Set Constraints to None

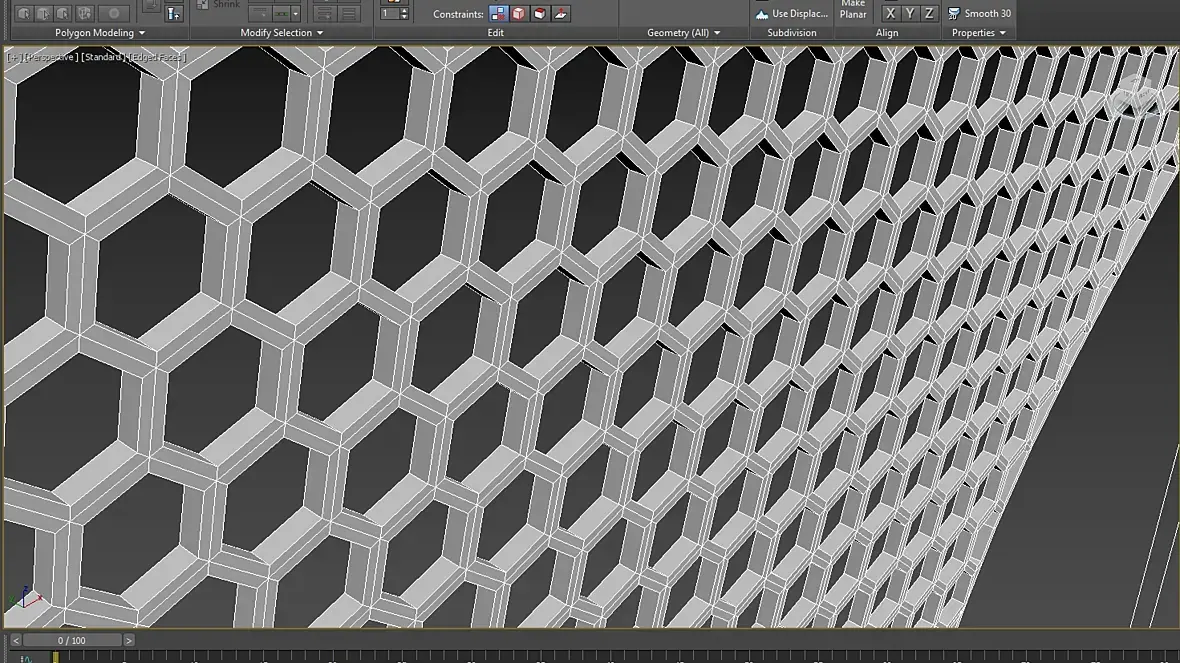click(x=497, y=14)
